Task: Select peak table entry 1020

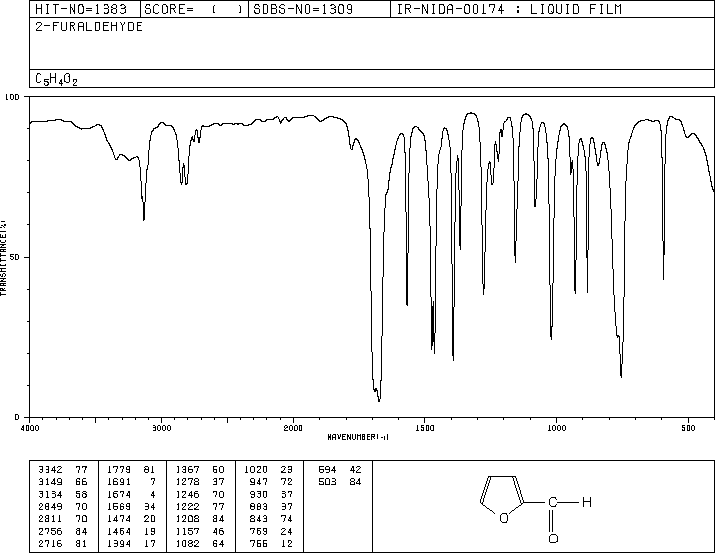Action: pos(256,470)
